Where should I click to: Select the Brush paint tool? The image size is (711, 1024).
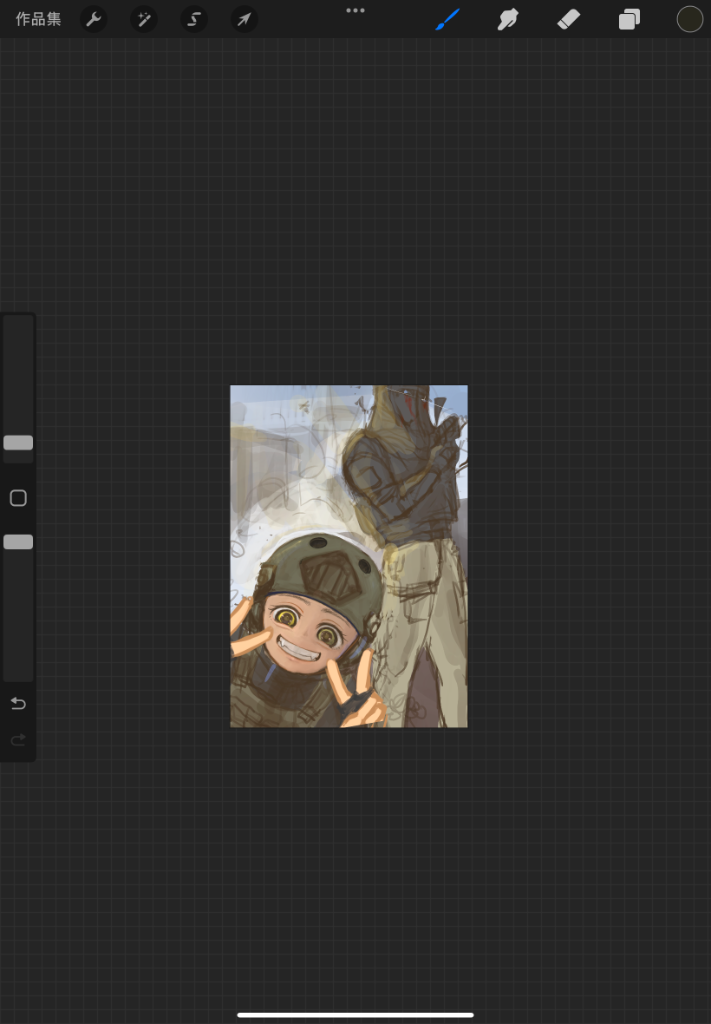tap(447, 19)
